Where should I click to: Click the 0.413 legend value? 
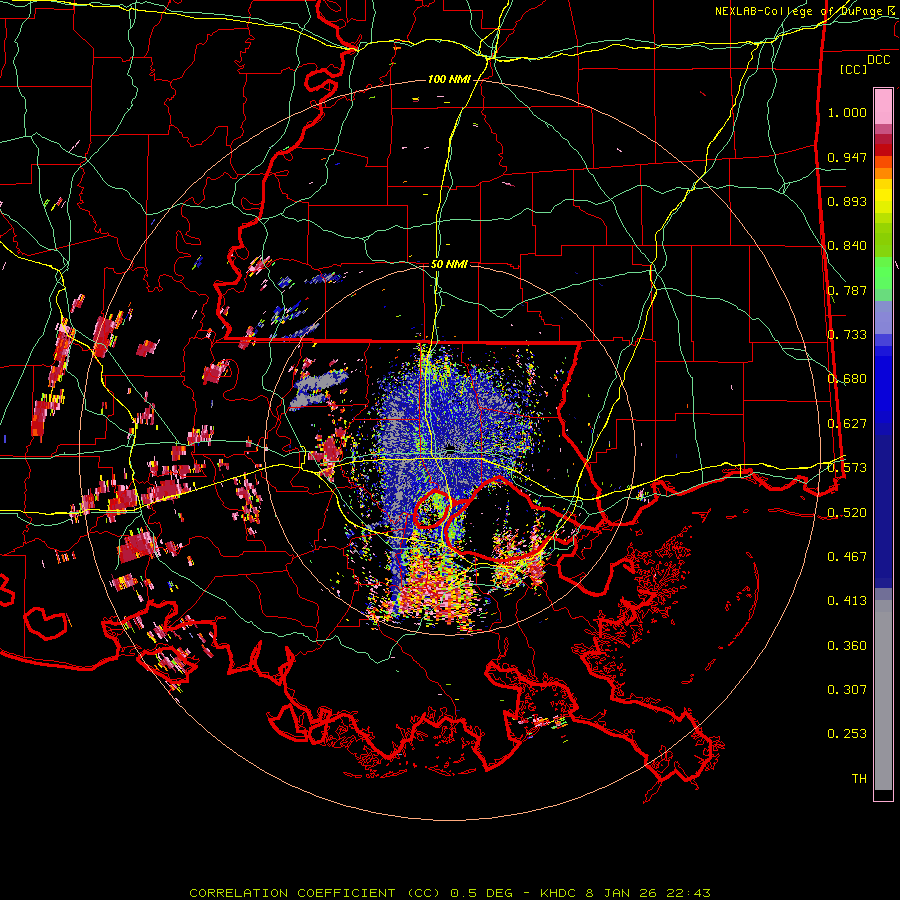coord(847,601)
